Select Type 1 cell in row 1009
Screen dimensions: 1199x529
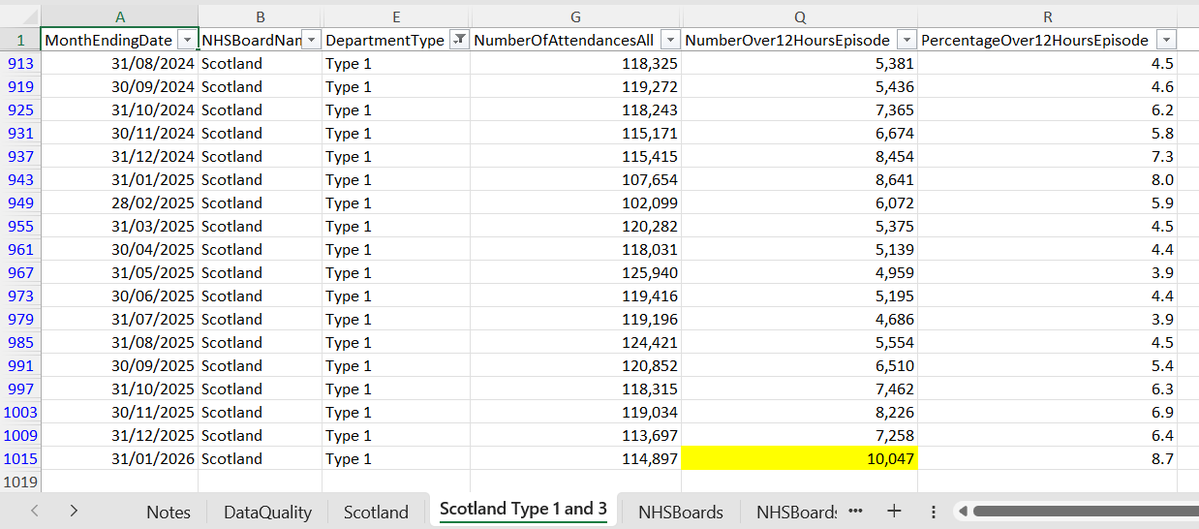[396, 436]
